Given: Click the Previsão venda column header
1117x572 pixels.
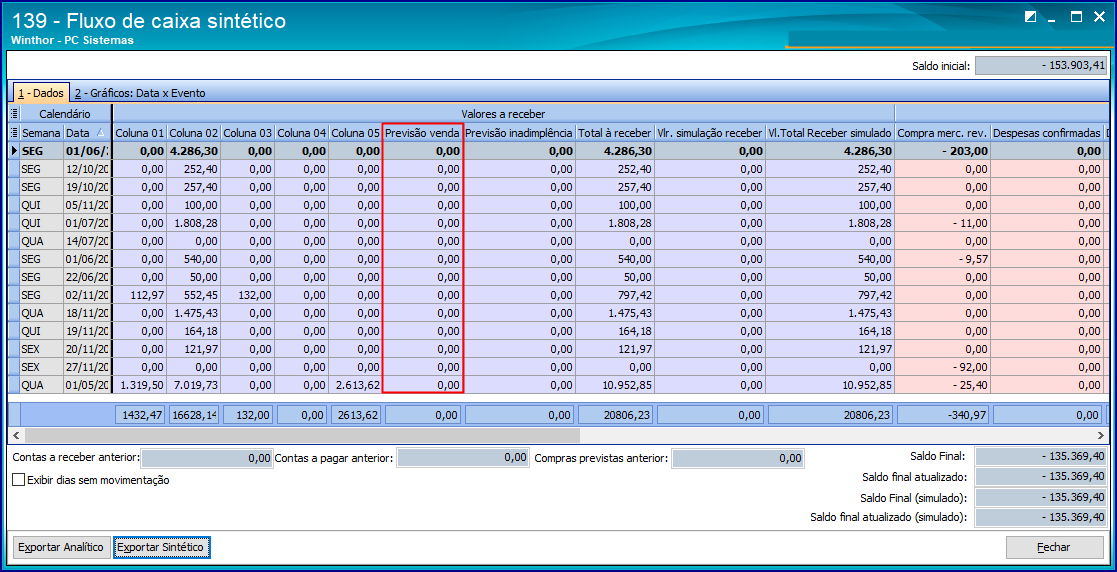Looking at the screenshot, I should pyautogui.click(x=423, y=132).
